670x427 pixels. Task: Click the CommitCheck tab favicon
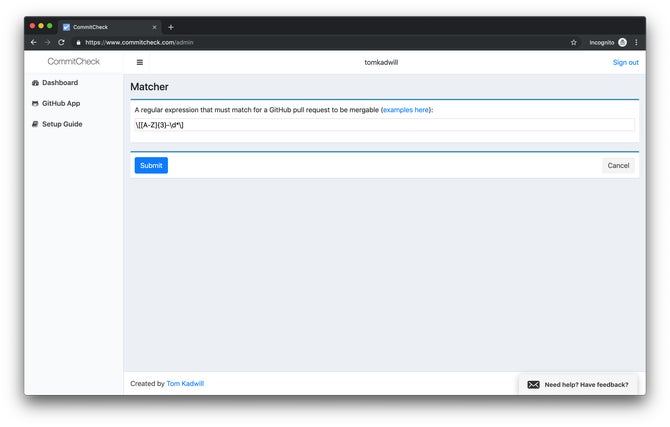pyautogui.click(x=66, y=27)
